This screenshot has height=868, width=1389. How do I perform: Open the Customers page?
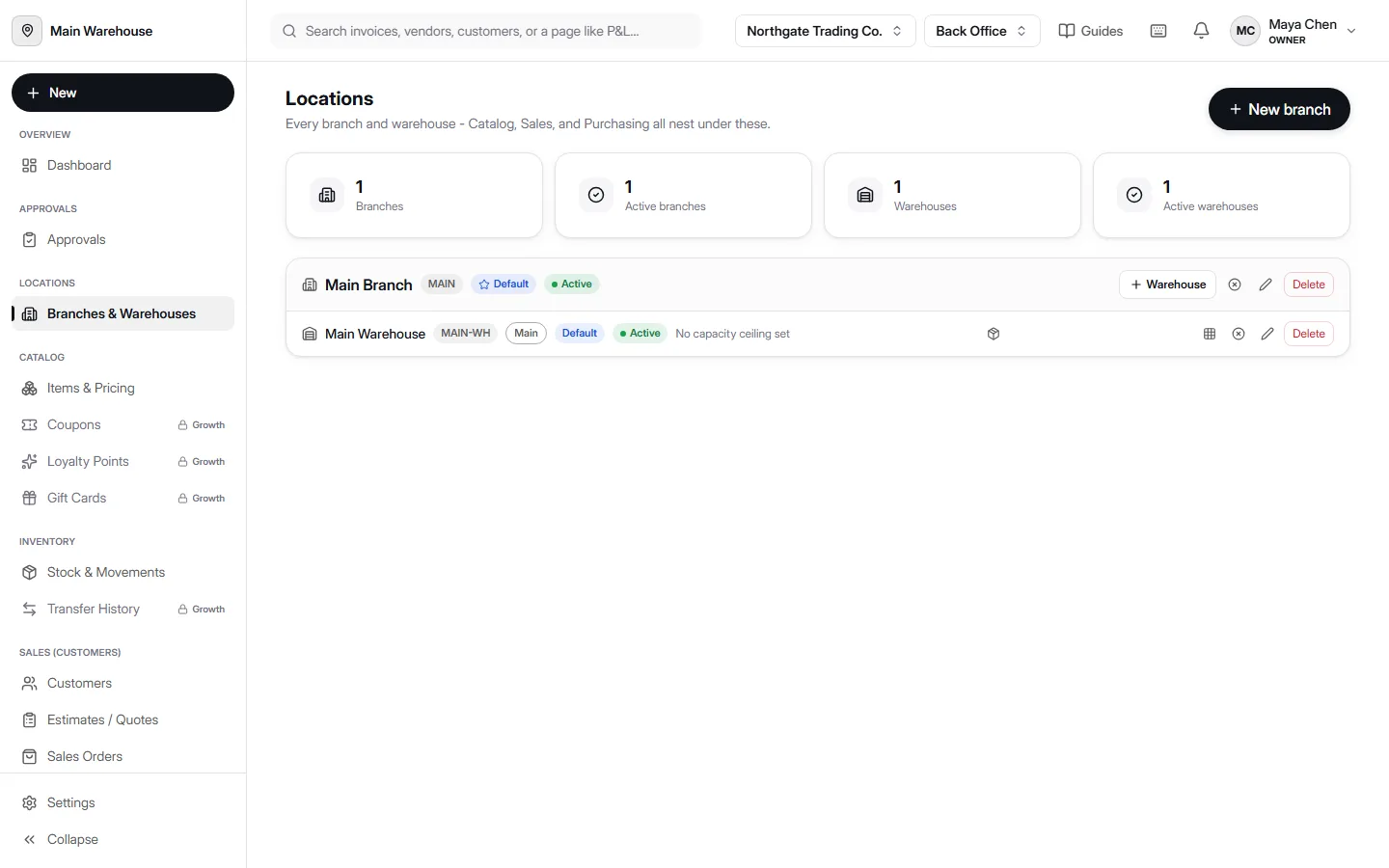point(123,683)
